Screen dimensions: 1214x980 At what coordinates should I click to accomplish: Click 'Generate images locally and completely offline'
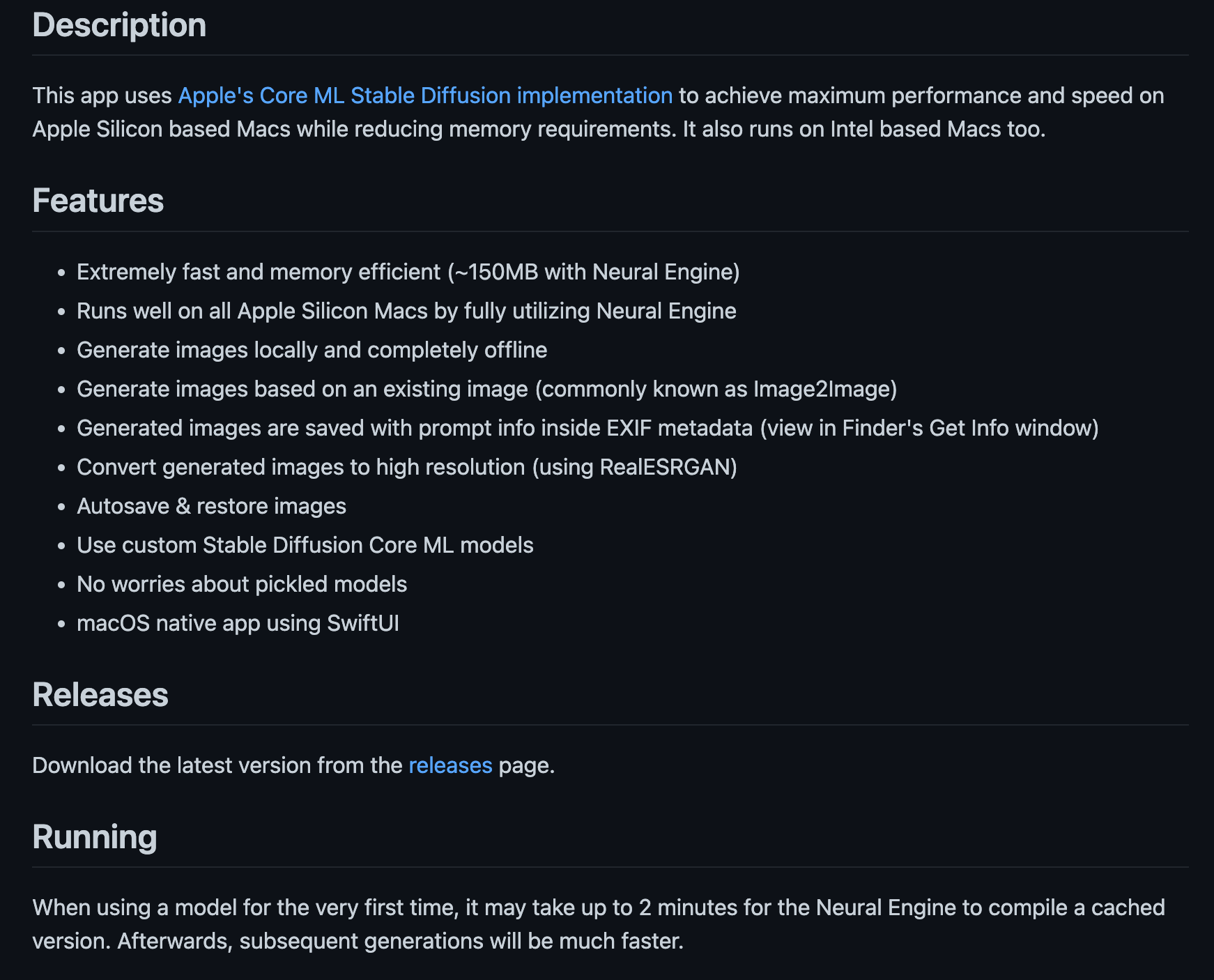click(312, 350)
